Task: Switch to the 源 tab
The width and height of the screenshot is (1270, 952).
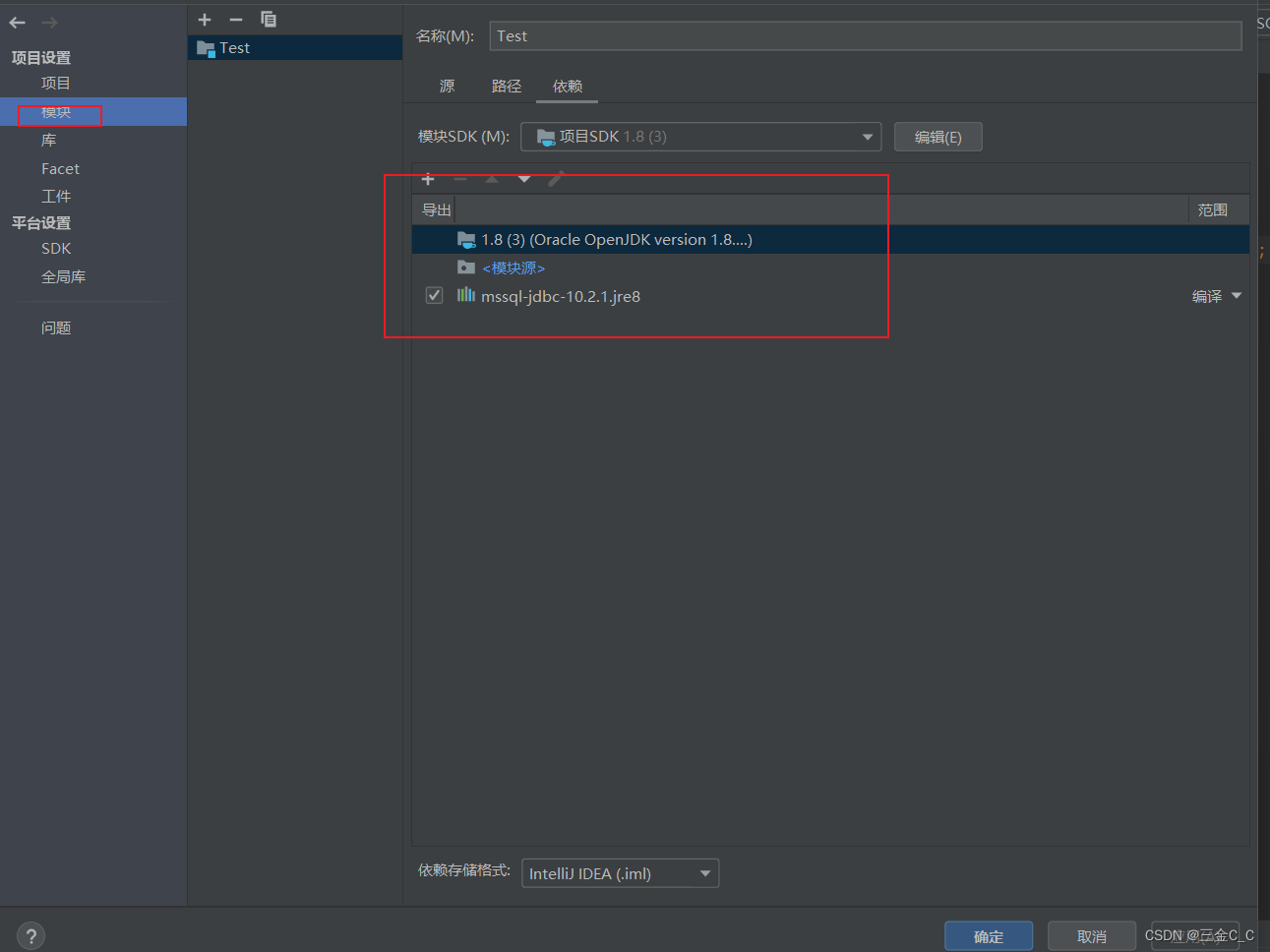Action: (x=447, y=87)
